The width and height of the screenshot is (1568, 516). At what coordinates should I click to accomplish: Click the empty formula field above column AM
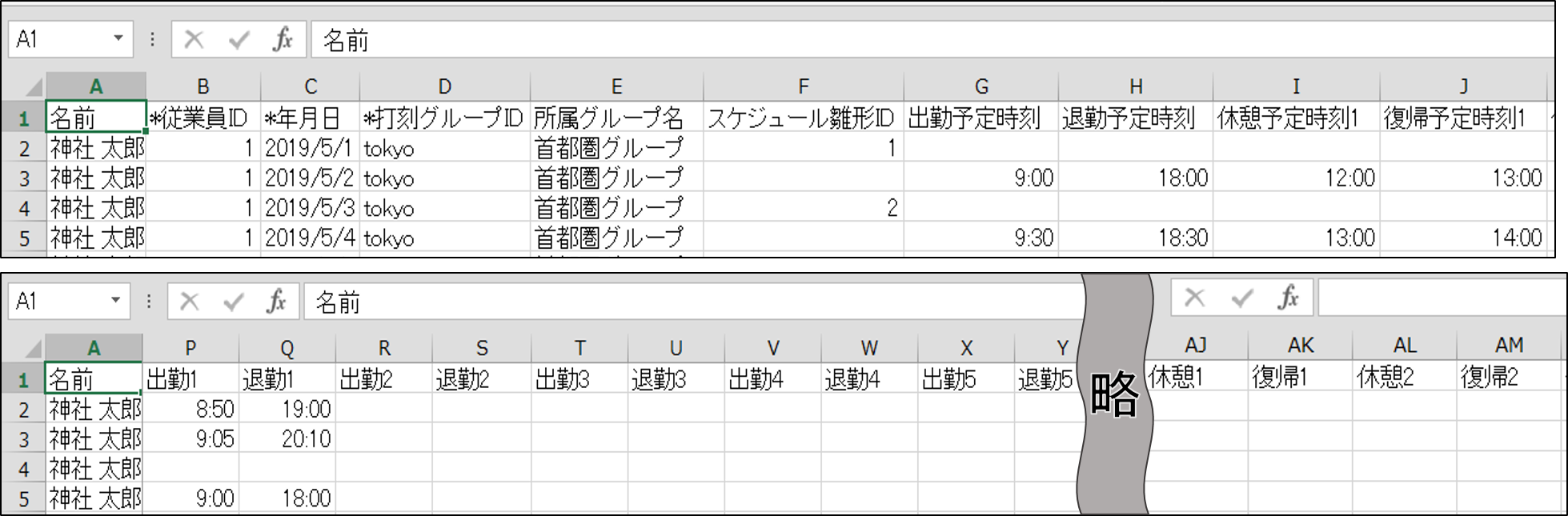[1441, 298]
